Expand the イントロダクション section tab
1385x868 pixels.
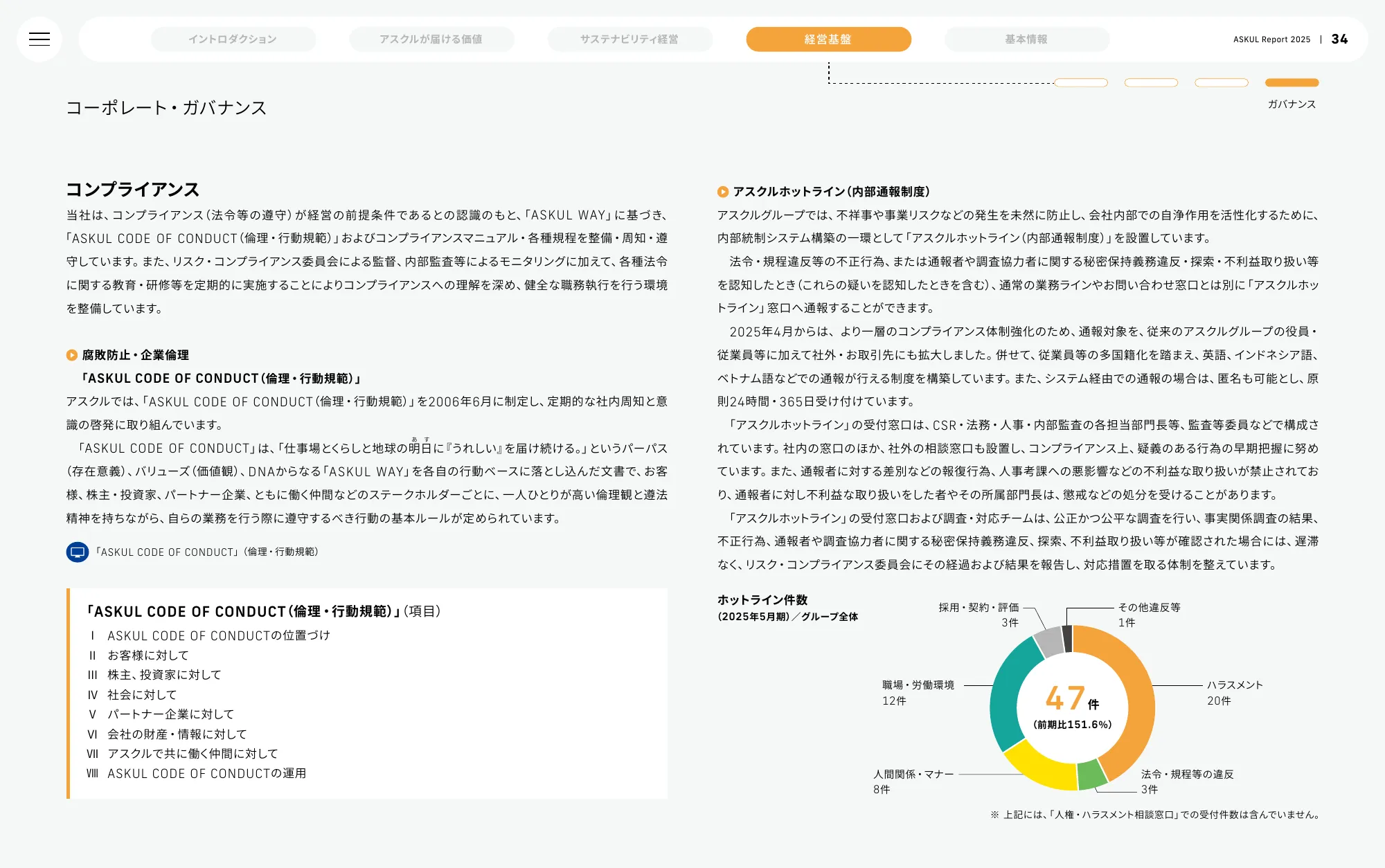pos(233,39)
